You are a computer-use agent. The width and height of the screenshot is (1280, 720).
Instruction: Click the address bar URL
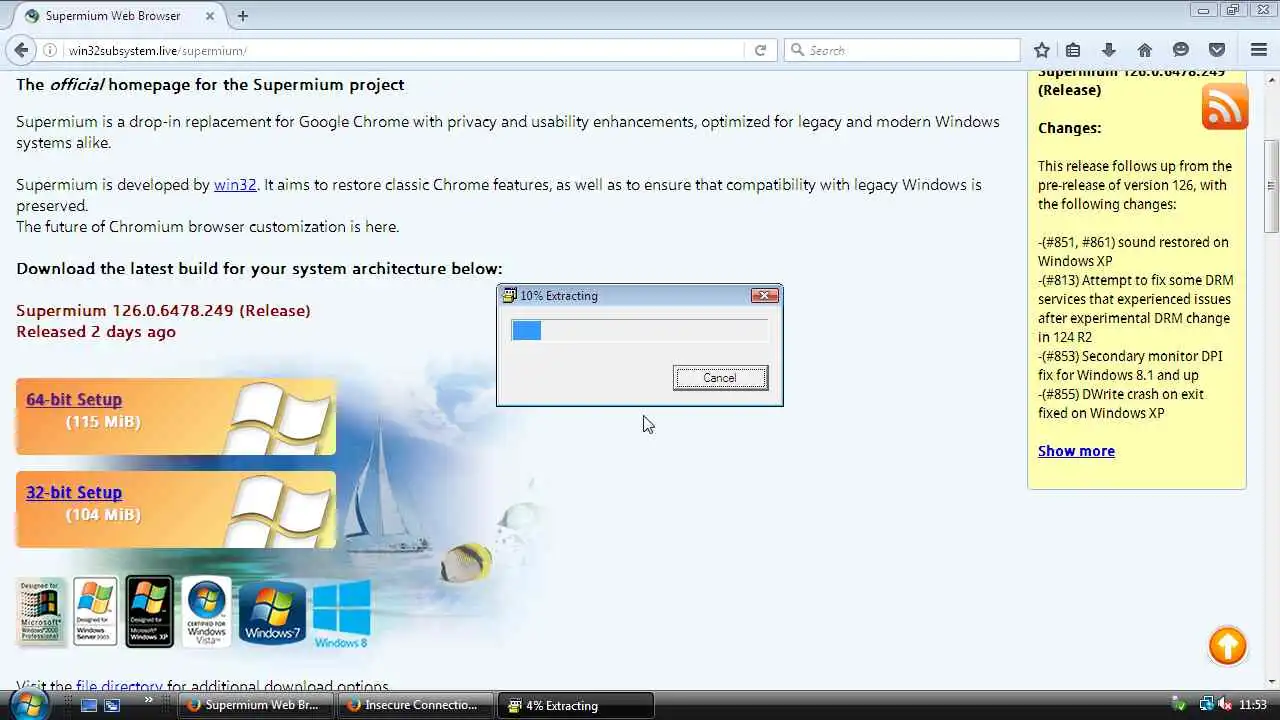point(157,50)
